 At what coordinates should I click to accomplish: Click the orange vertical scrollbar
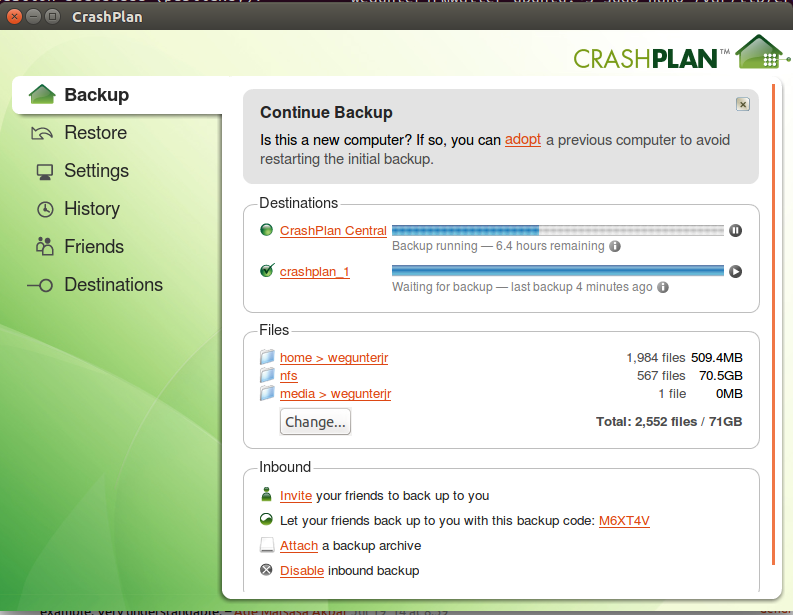coord(774,325)
